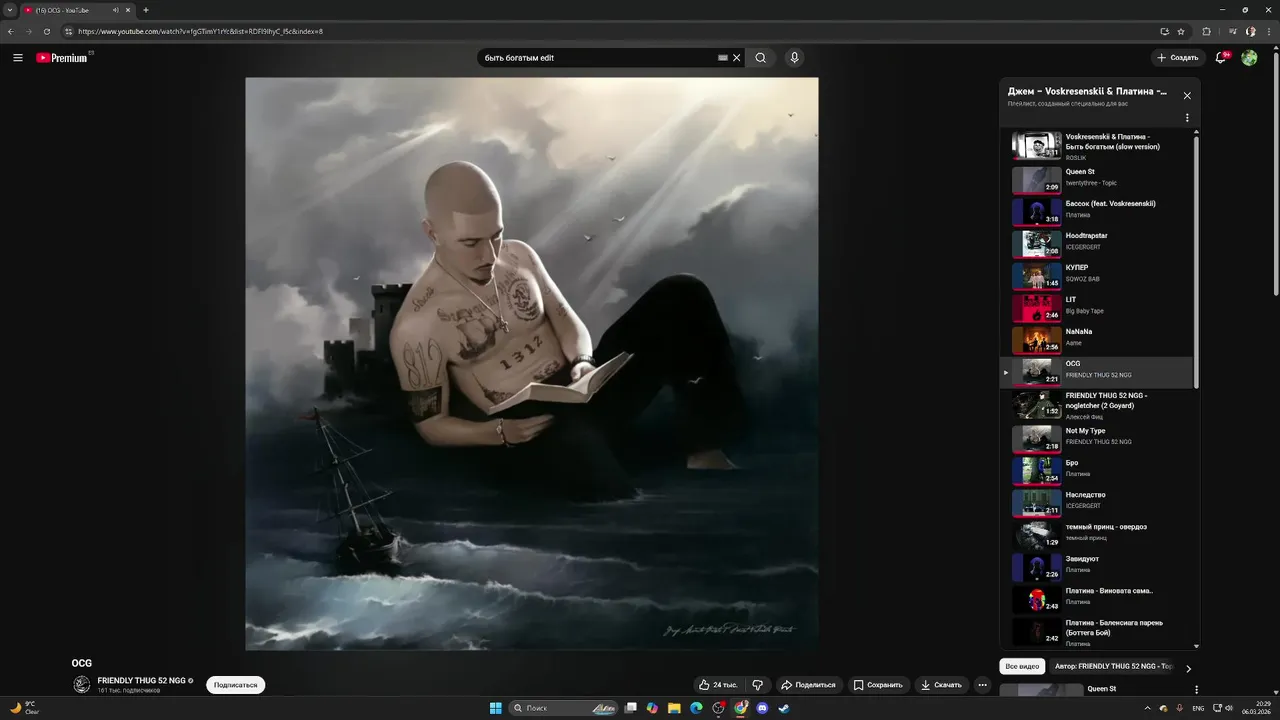The image size is (1280, 720).
Task: Click the OCG video album artwork
Action: (532, 364)
